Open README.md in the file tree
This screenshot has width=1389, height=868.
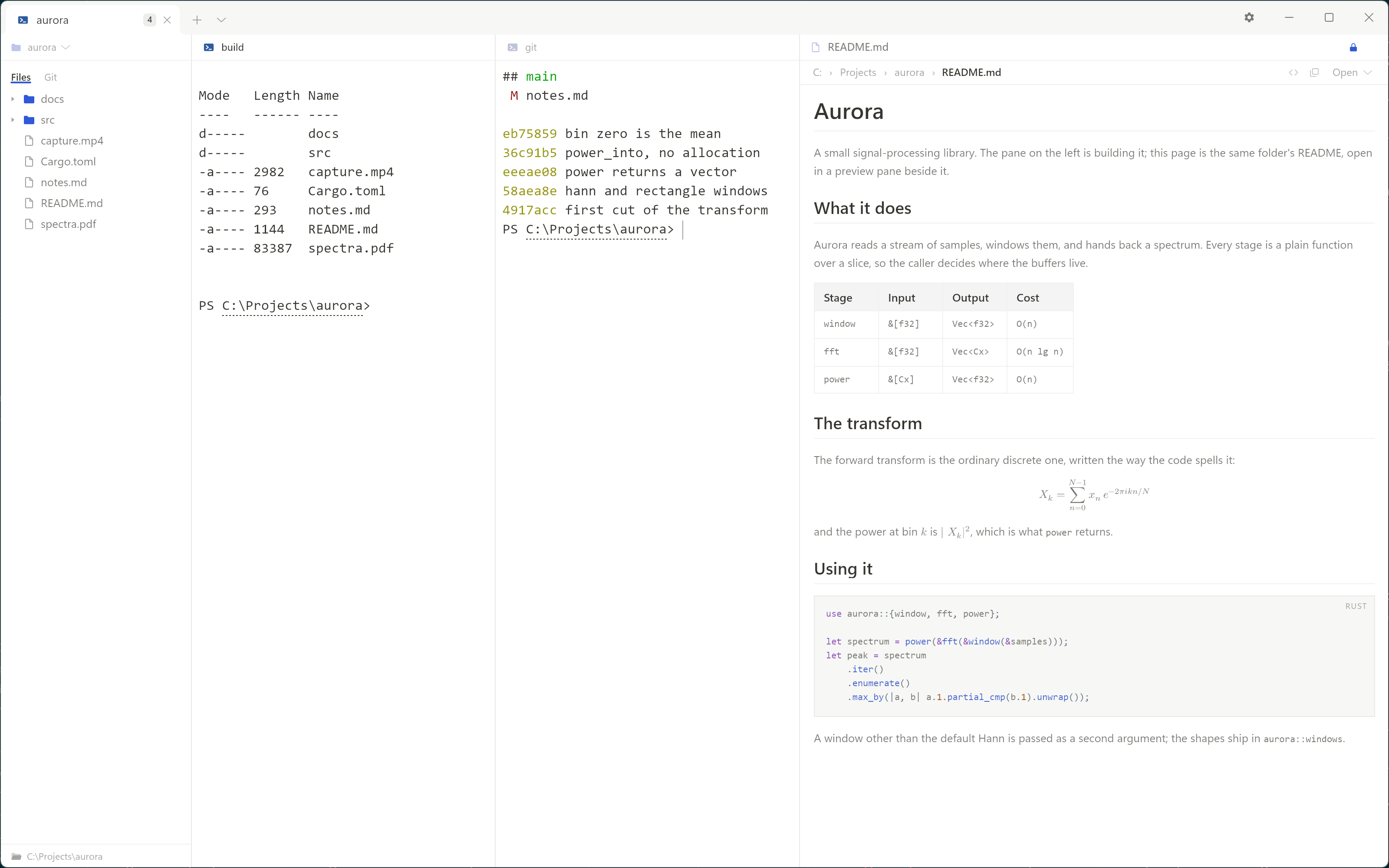(72, 203)
